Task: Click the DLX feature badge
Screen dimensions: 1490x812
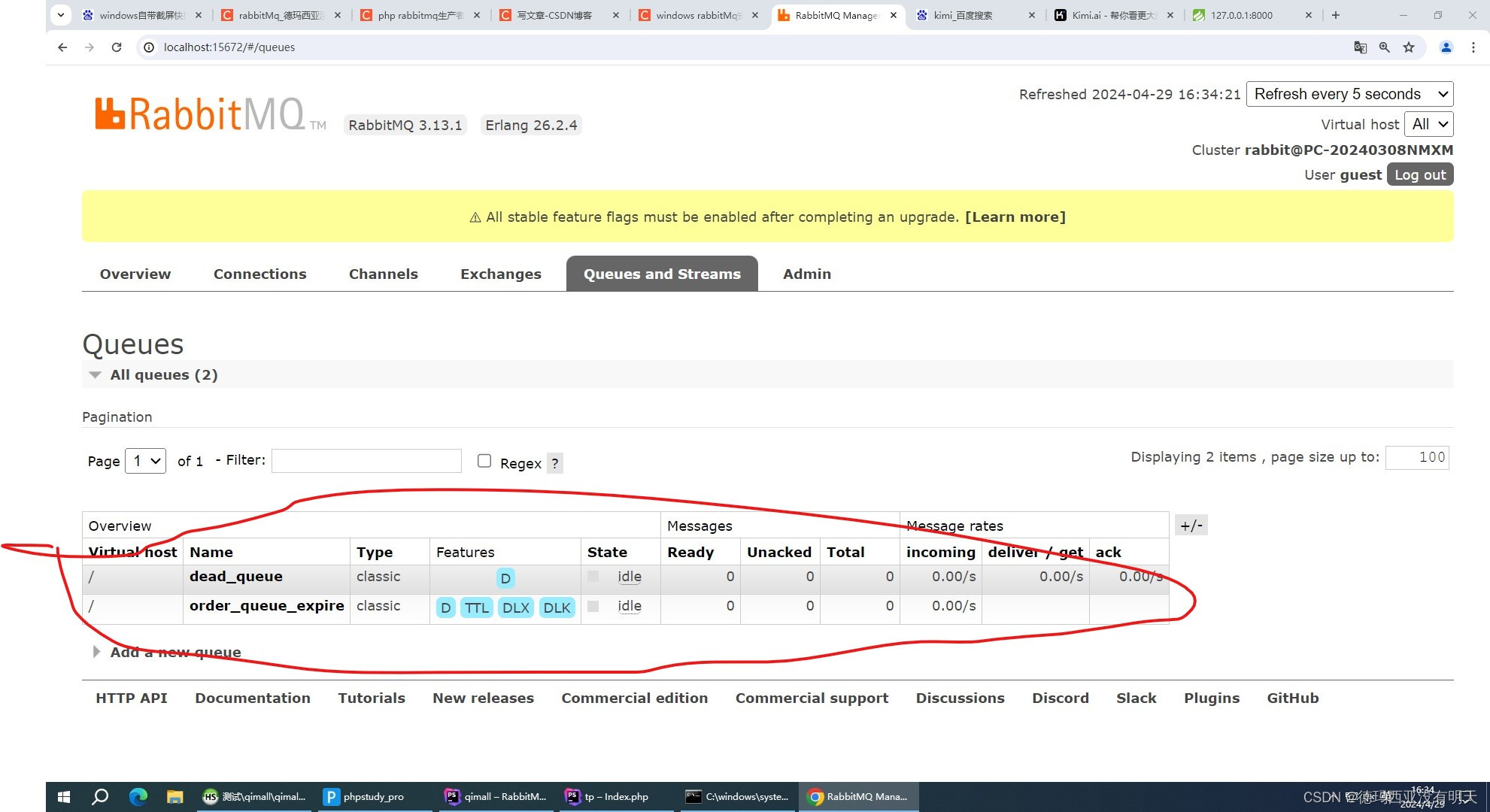Action: [x=515, y=607]
